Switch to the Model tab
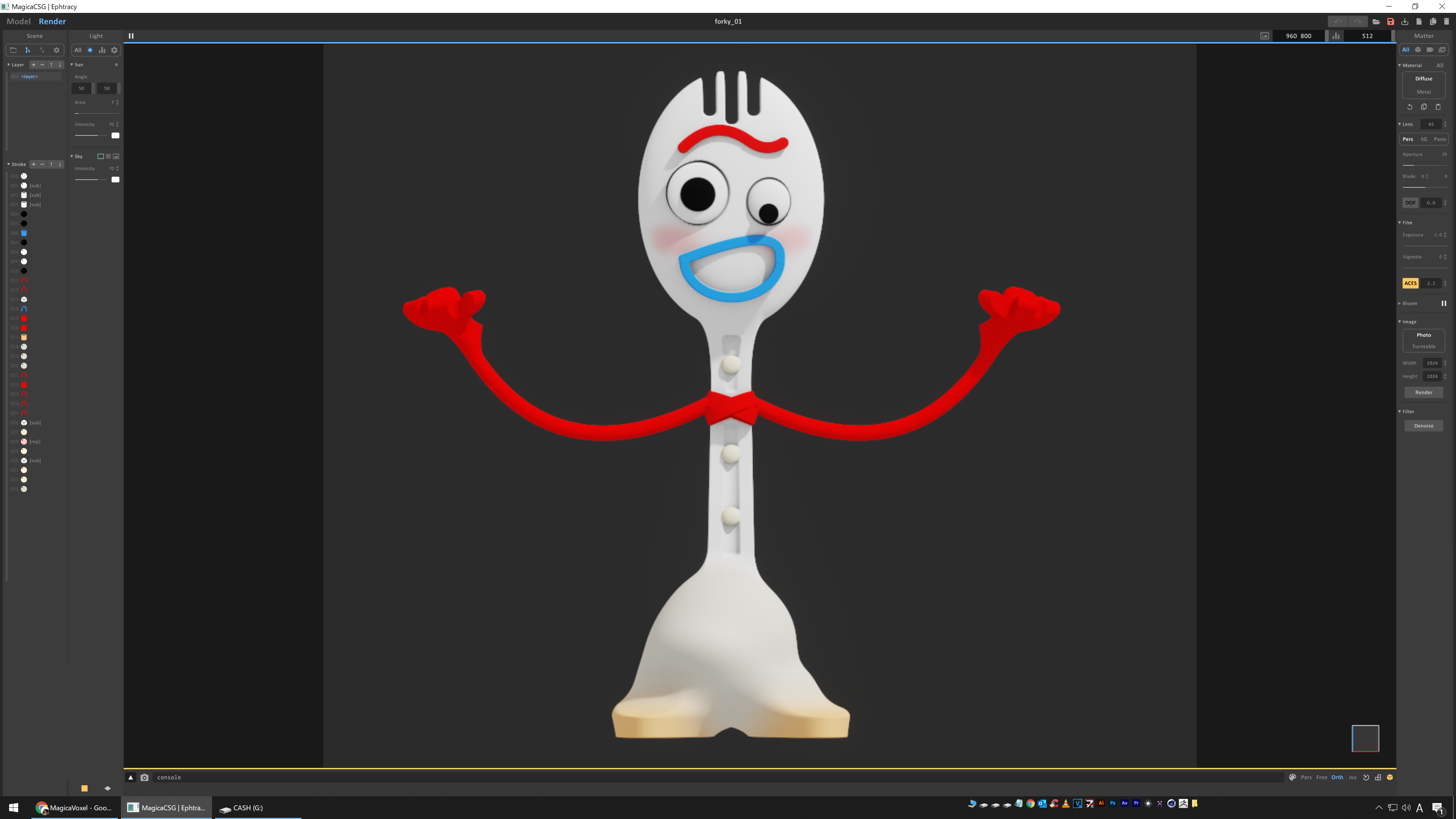Screen dimensions: 1456x819 point(19,22)
